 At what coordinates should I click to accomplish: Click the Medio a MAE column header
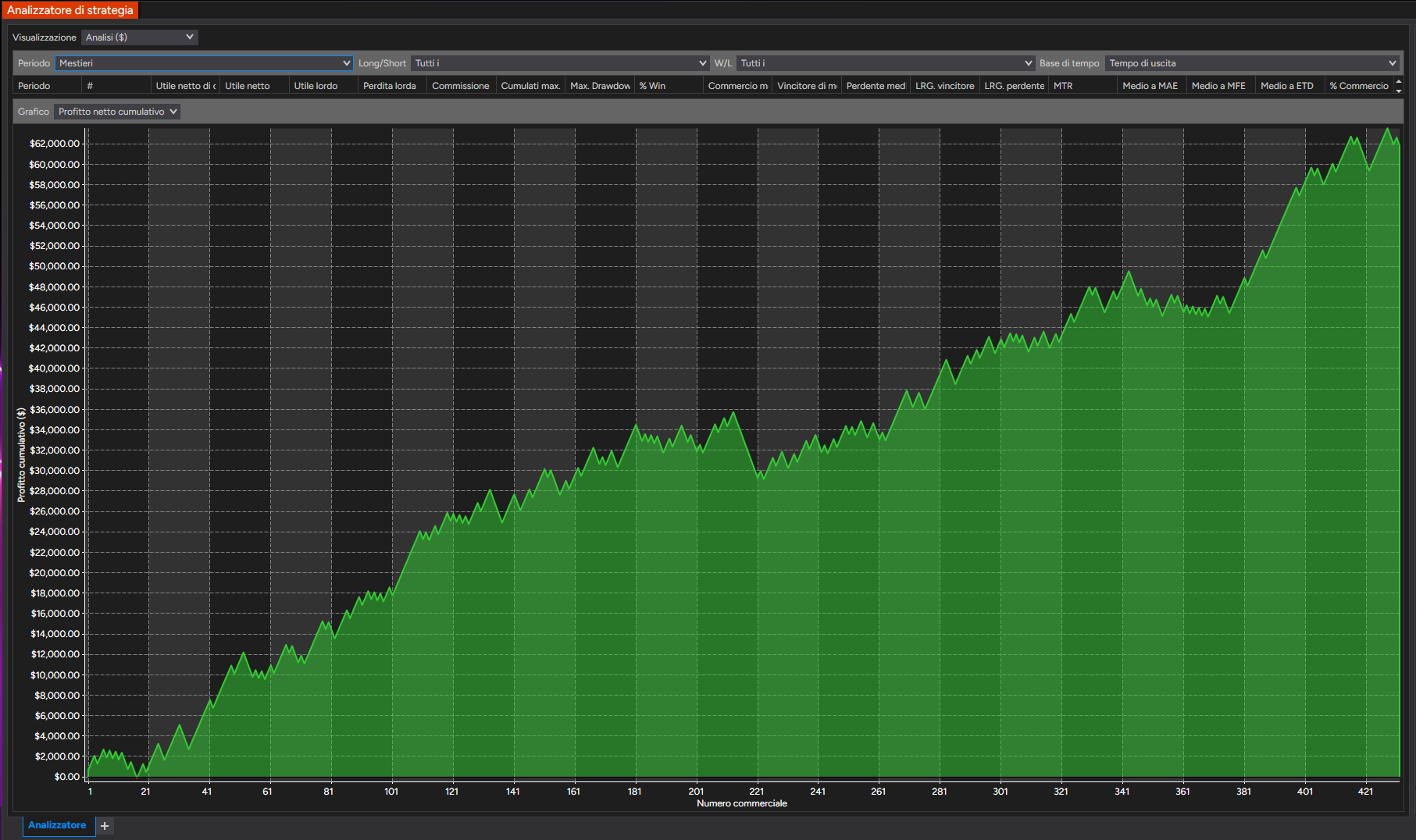(1150, 86)
